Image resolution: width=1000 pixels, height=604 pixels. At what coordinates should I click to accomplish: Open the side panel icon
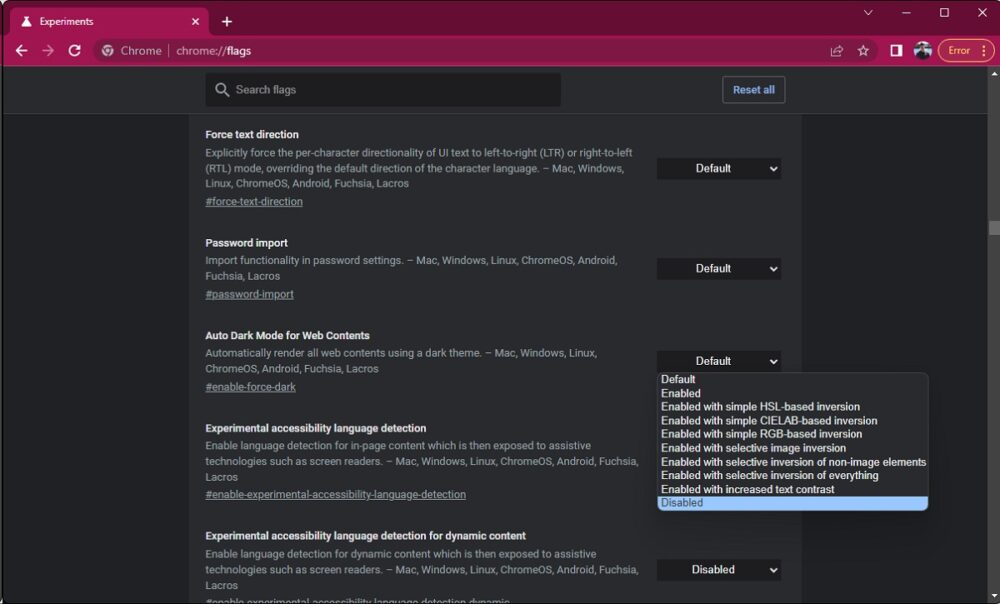coord(896,51)
